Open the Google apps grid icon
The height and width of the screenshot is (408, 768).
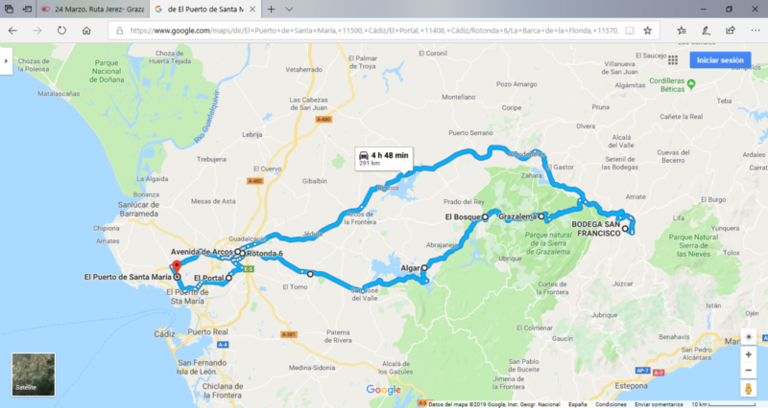(x=672, y=60)
